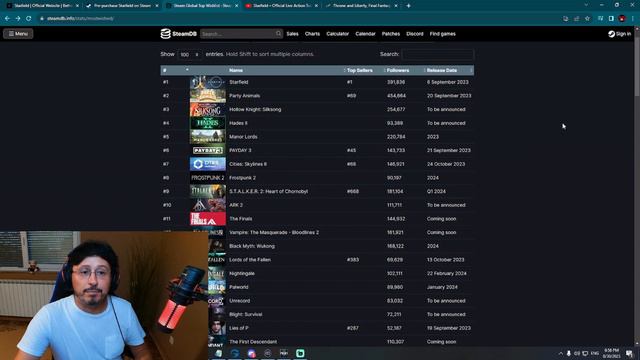Close the Pre-purchase Starfield on Steam tab
The width and height of the screenshot is (640, 360).
[157, 6]
